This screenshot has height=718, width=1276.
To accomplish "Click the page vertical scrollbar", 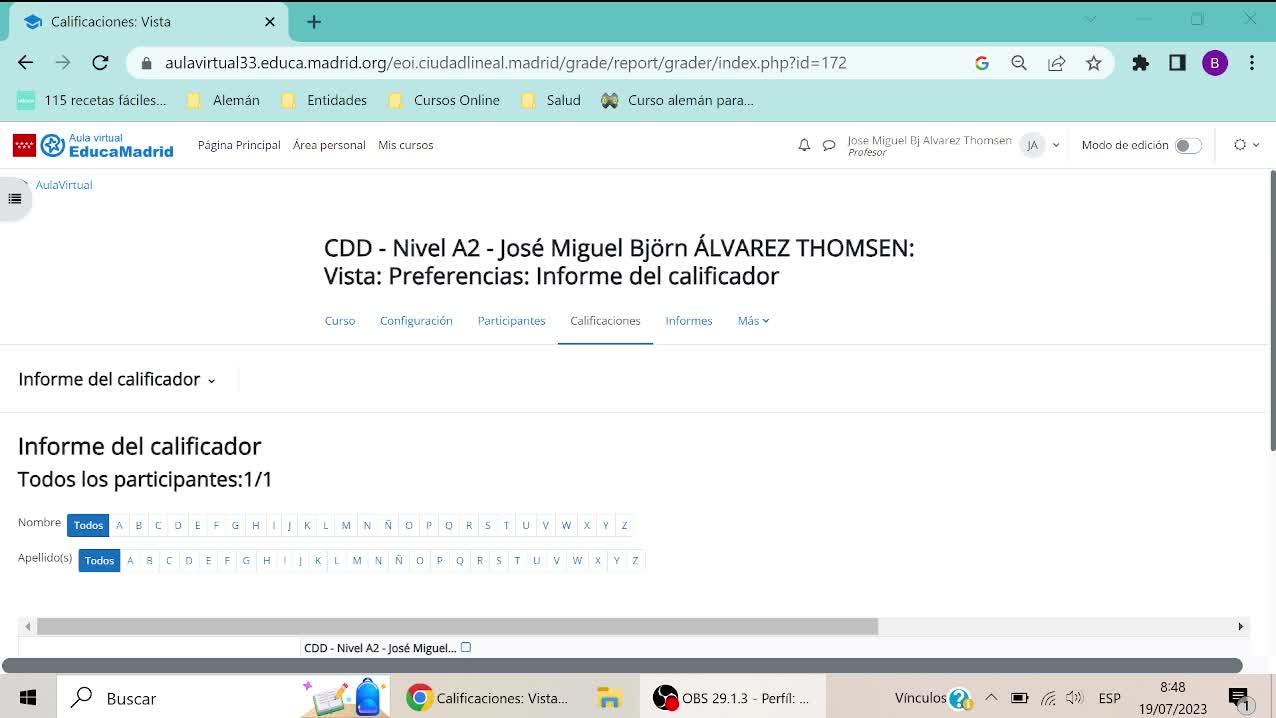I will pyautogui.click(x=1271, y=310).
